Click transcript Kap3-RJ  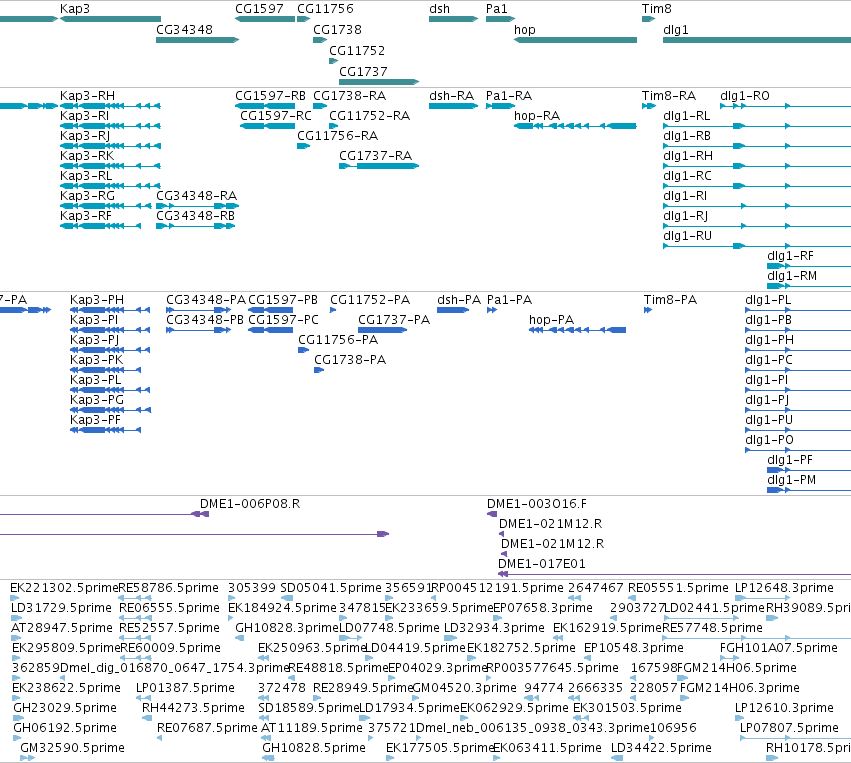[110, 146]
